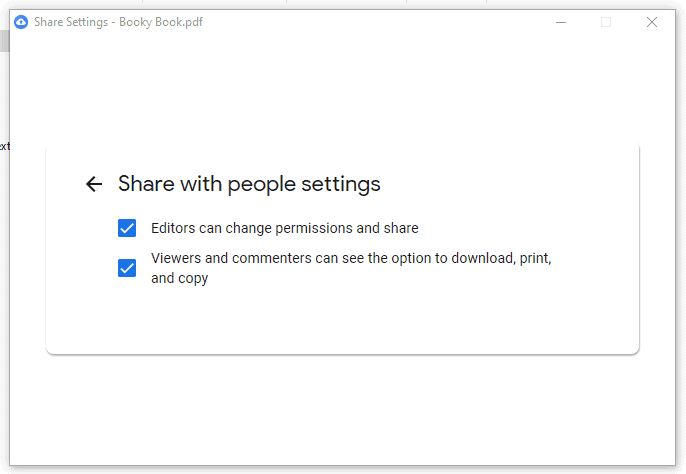
Task: Click the greyed-out maximize window button
Action: point(606,22)
